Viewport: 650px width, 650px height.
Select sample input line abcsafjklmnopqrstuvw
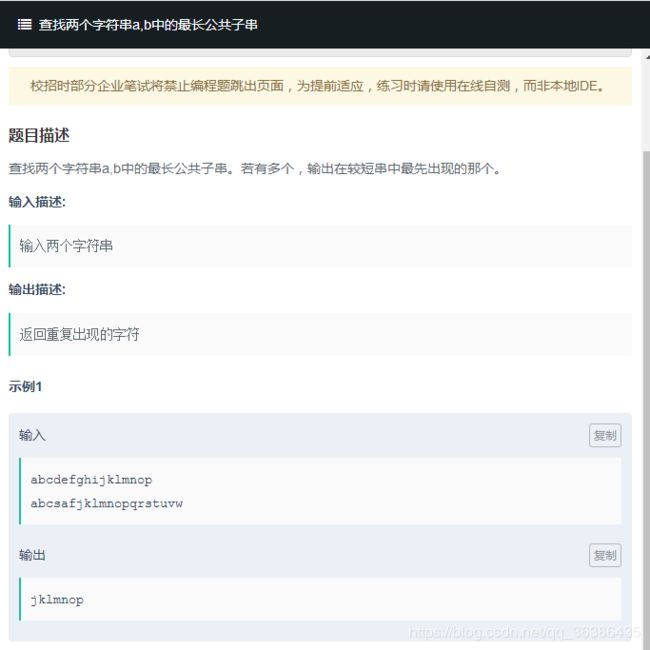coord(107,503)
